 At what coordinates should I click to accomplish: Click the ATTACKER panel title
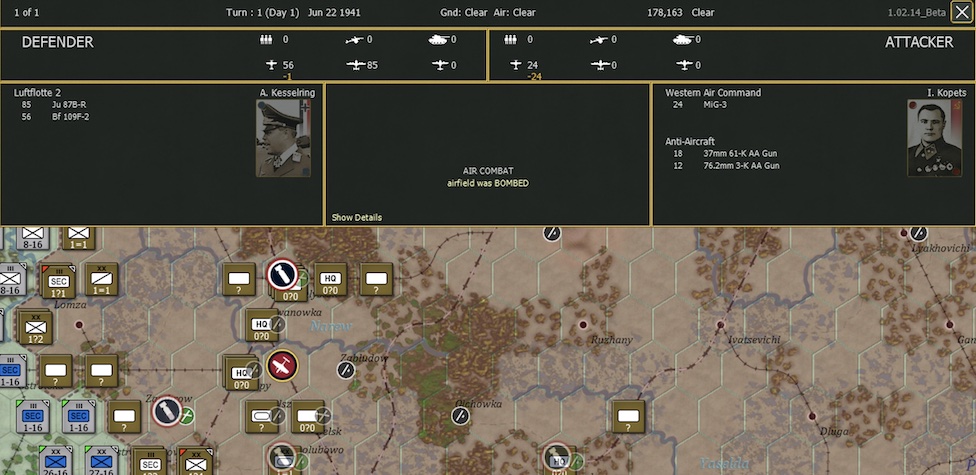click(x=919, y=42)
